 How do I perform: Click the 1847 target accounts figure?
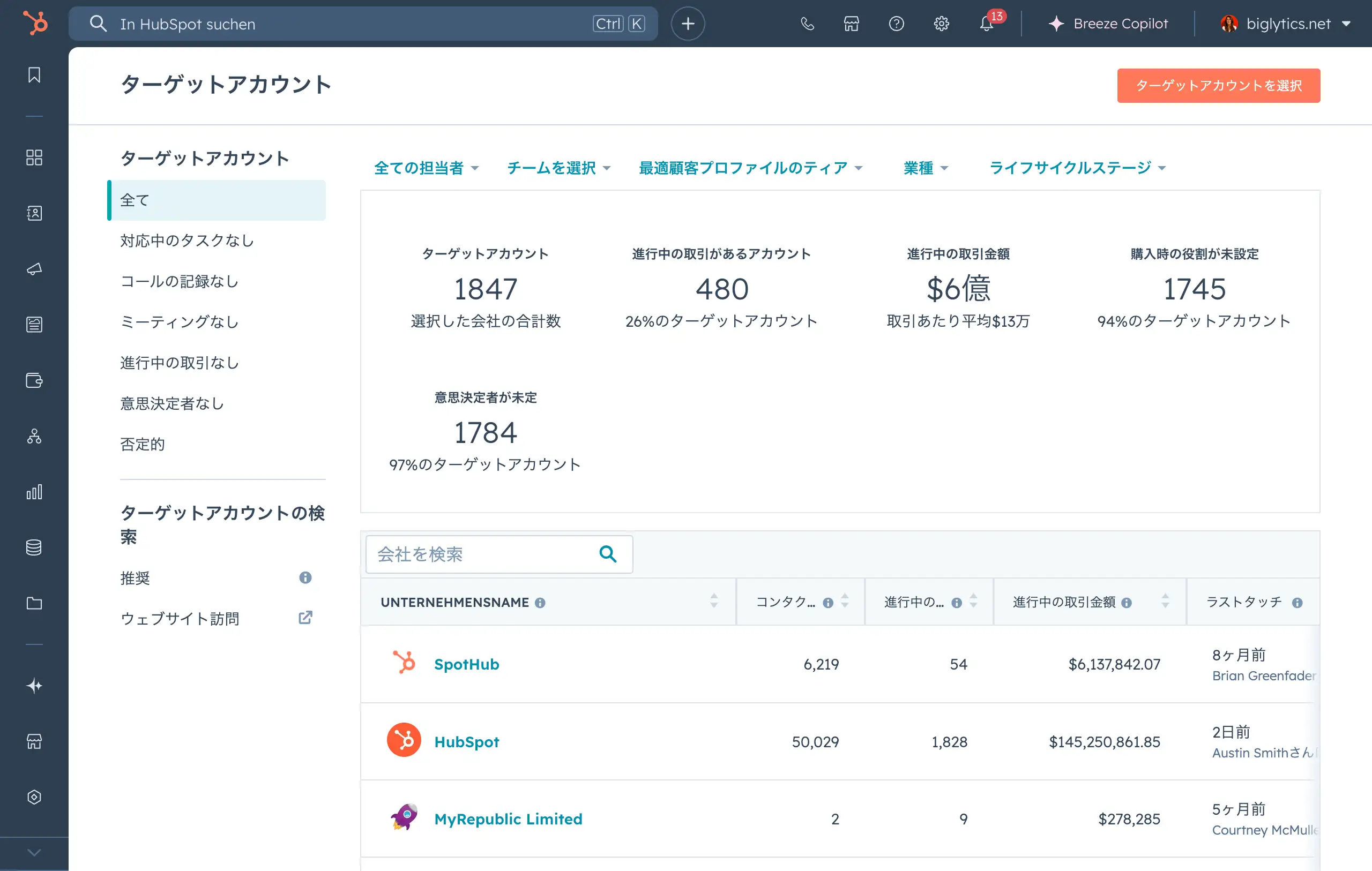(x=486, y=289)
